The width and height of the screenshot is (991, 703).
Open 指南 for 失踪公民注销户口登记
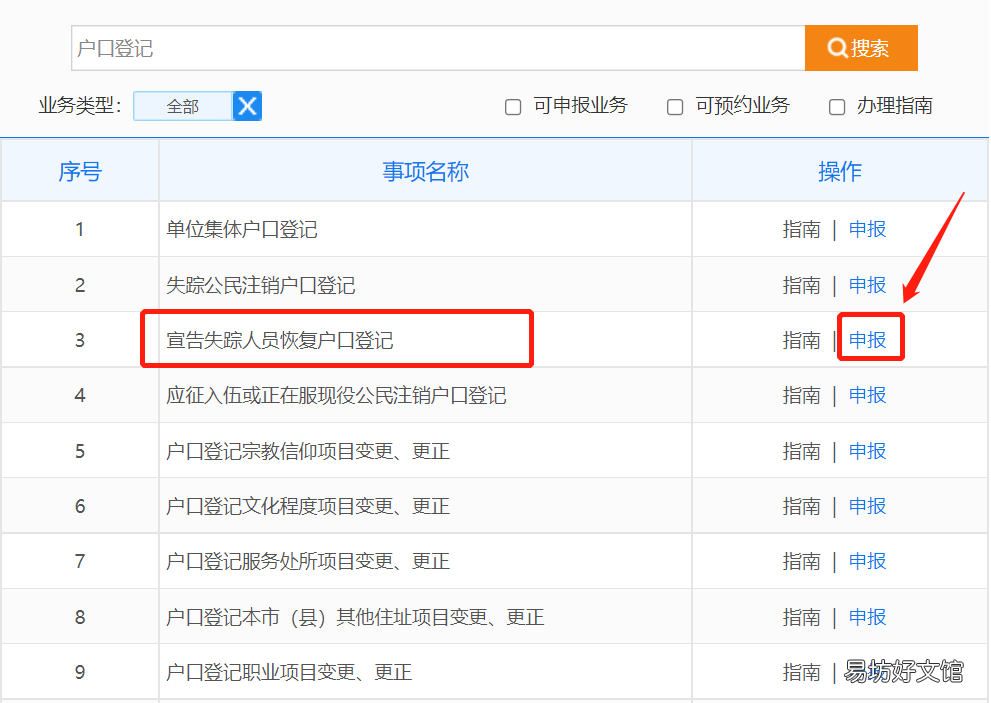click(801, 285)
